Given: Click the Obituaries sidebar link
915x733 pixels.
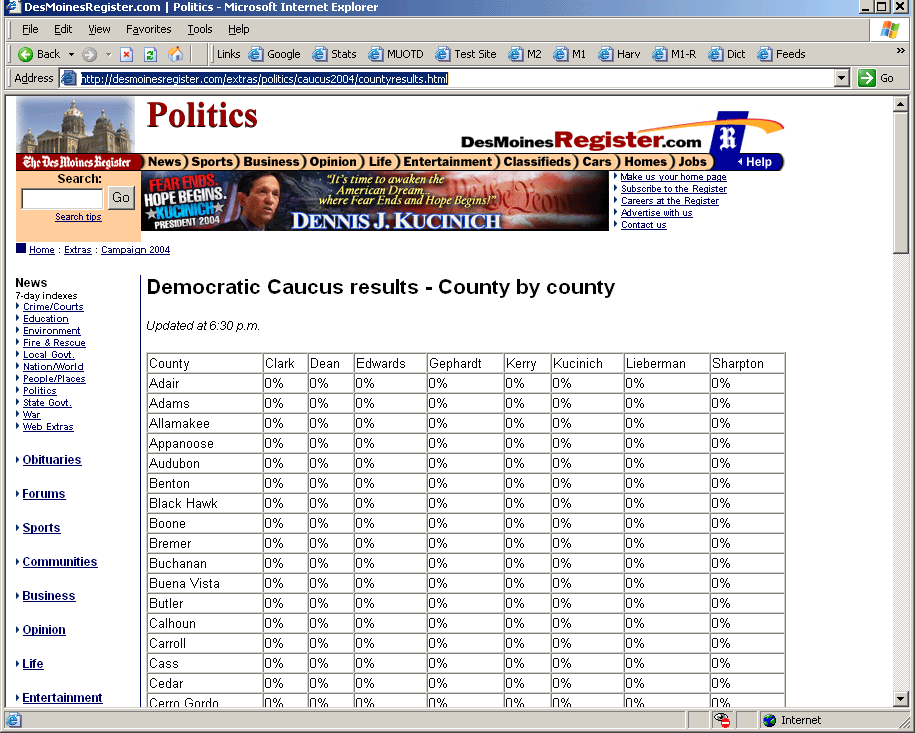Looking at the screenshot, I should pyautogui.click(x=52, y=460).
